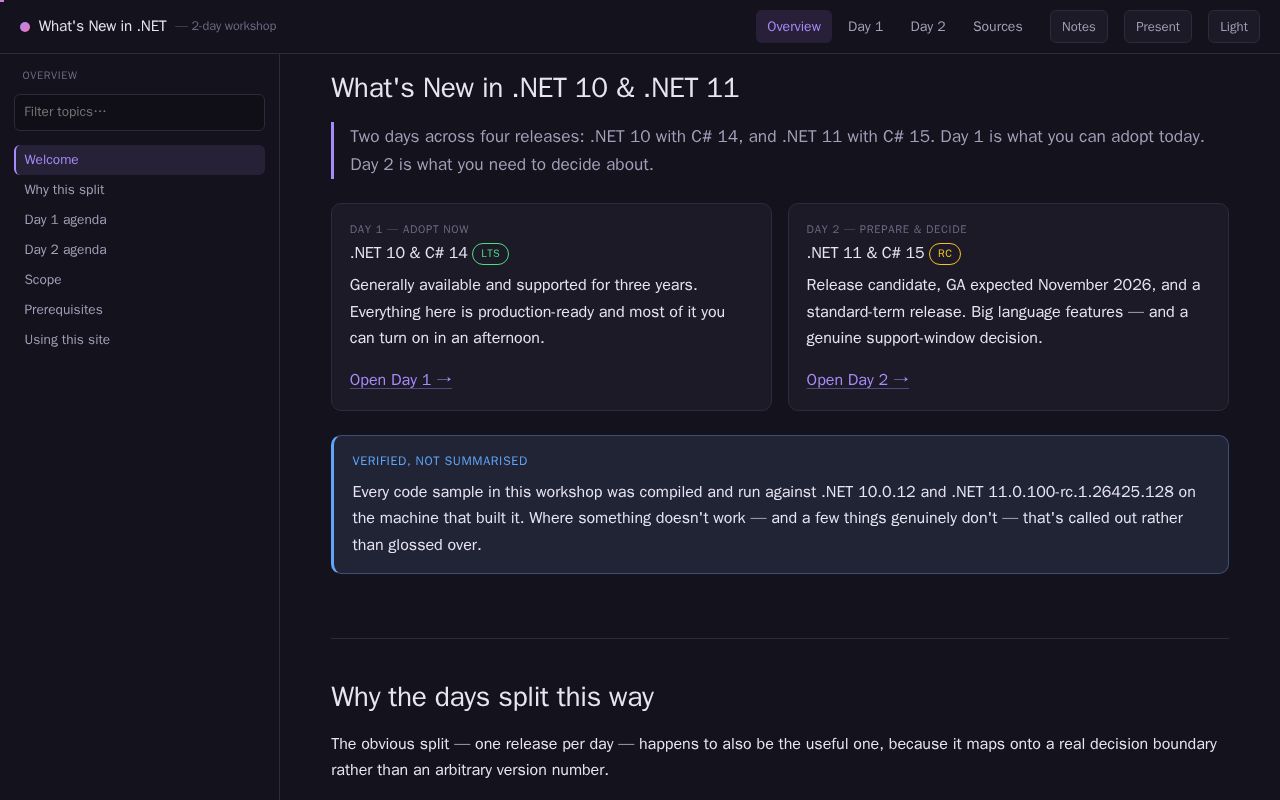Open the Overview tab
This screenshot has width=1280, height=800.
794,27
